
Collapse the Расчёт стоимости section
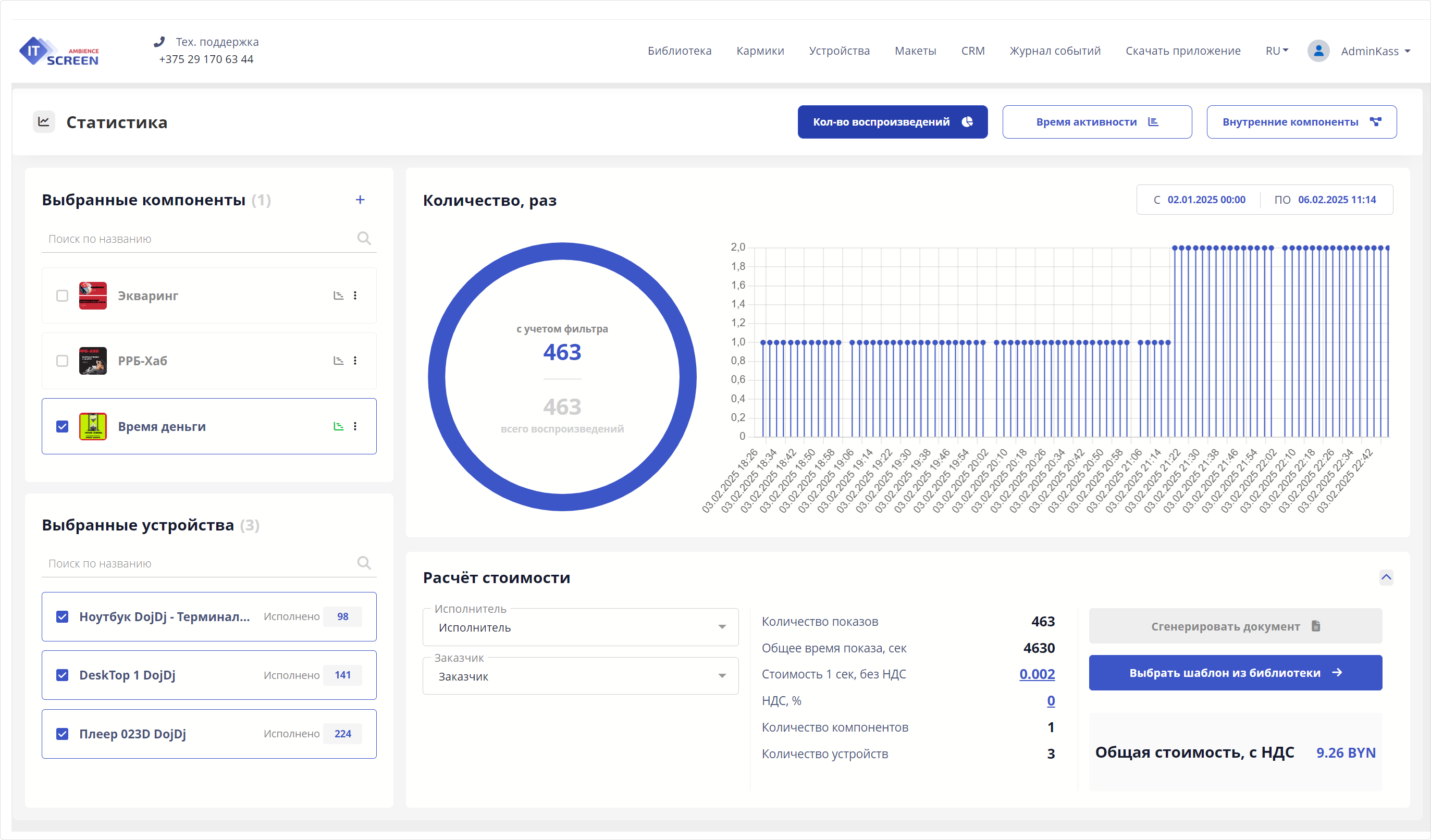[x=1386, y=577]
